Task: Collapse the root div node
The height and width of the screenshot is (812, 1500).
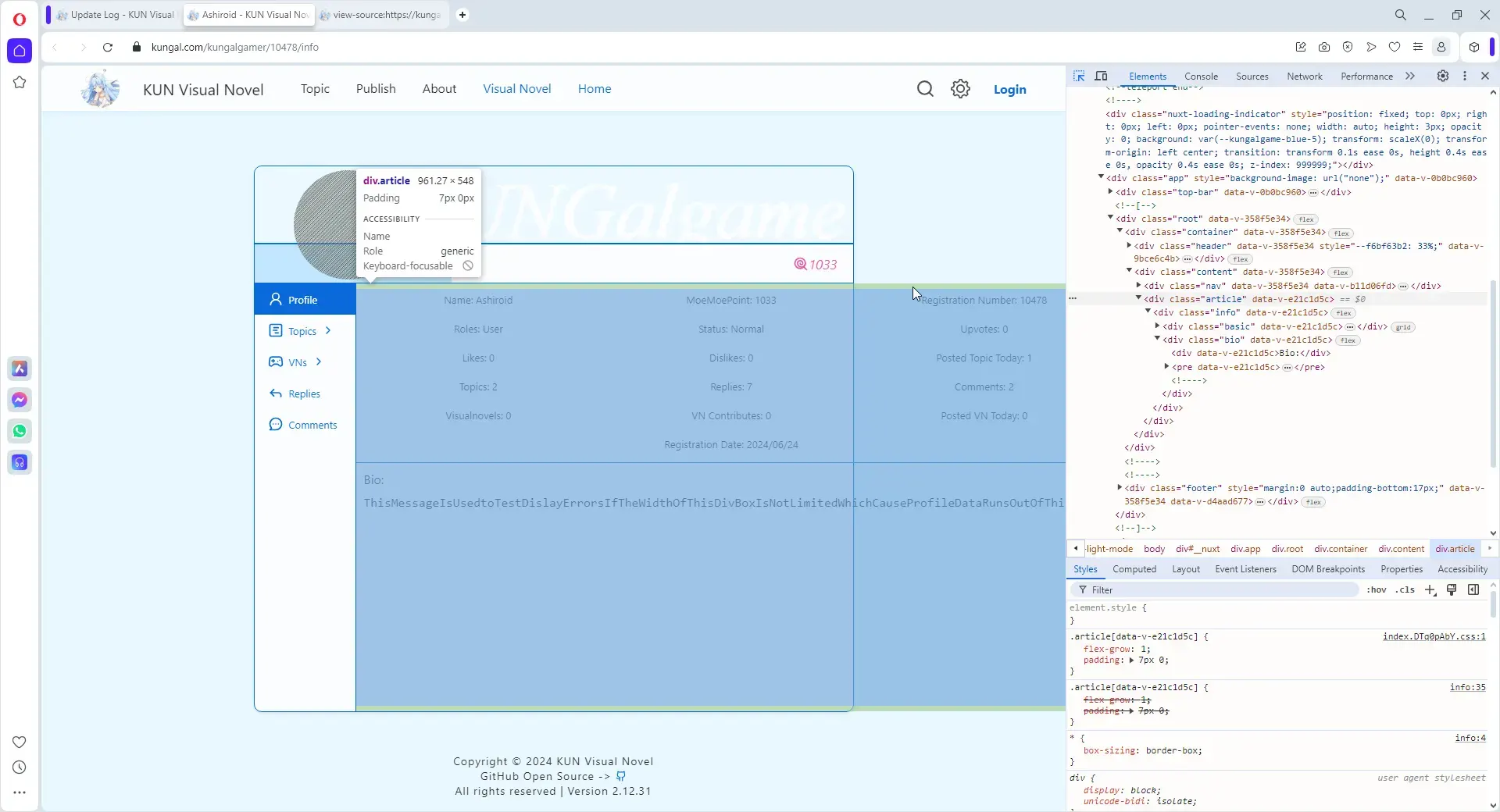Action: (x=1110, y=218)
